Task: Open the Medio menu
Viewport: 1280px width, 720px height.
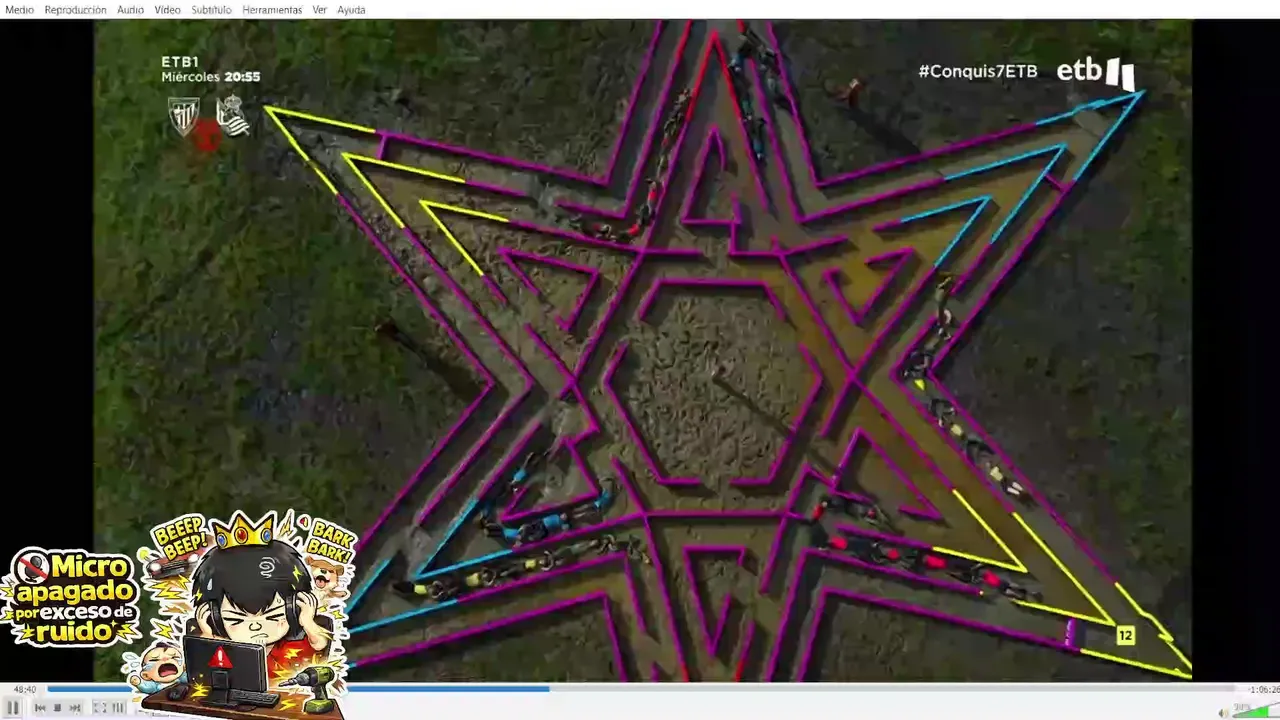Action: pyautogui.click(x=19, y=9)
